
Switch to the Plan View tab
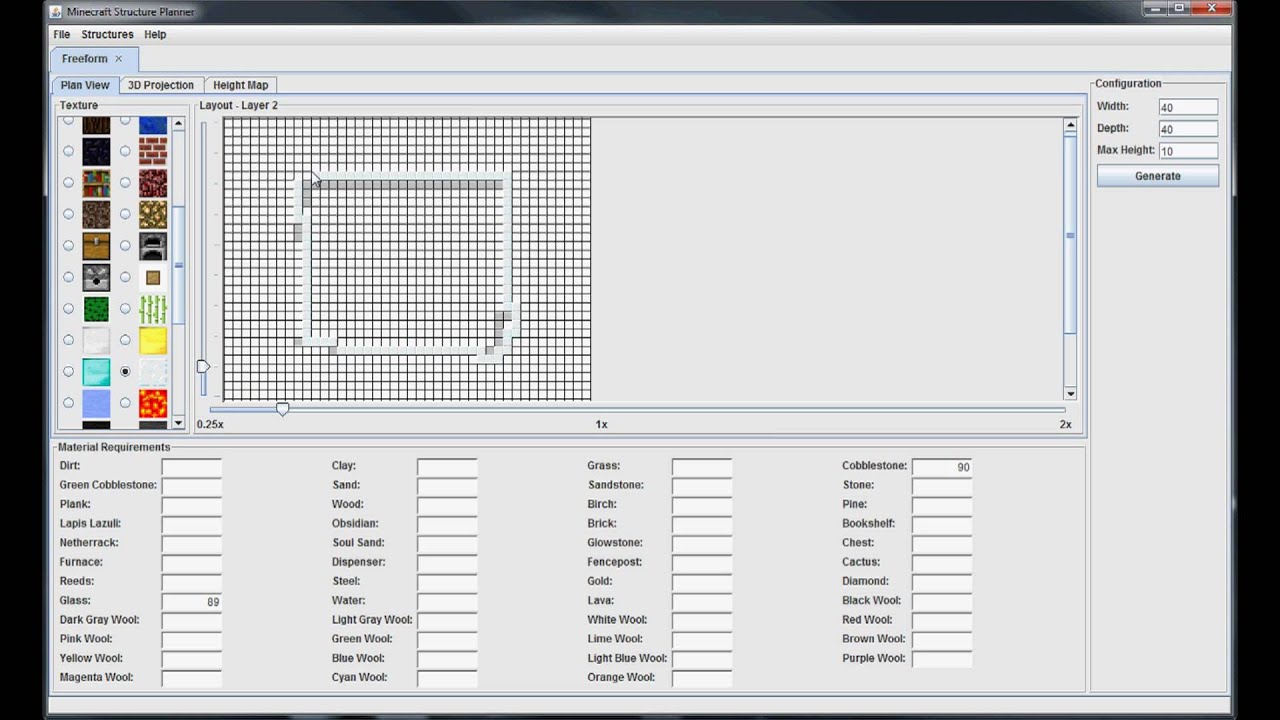(85, 85)
